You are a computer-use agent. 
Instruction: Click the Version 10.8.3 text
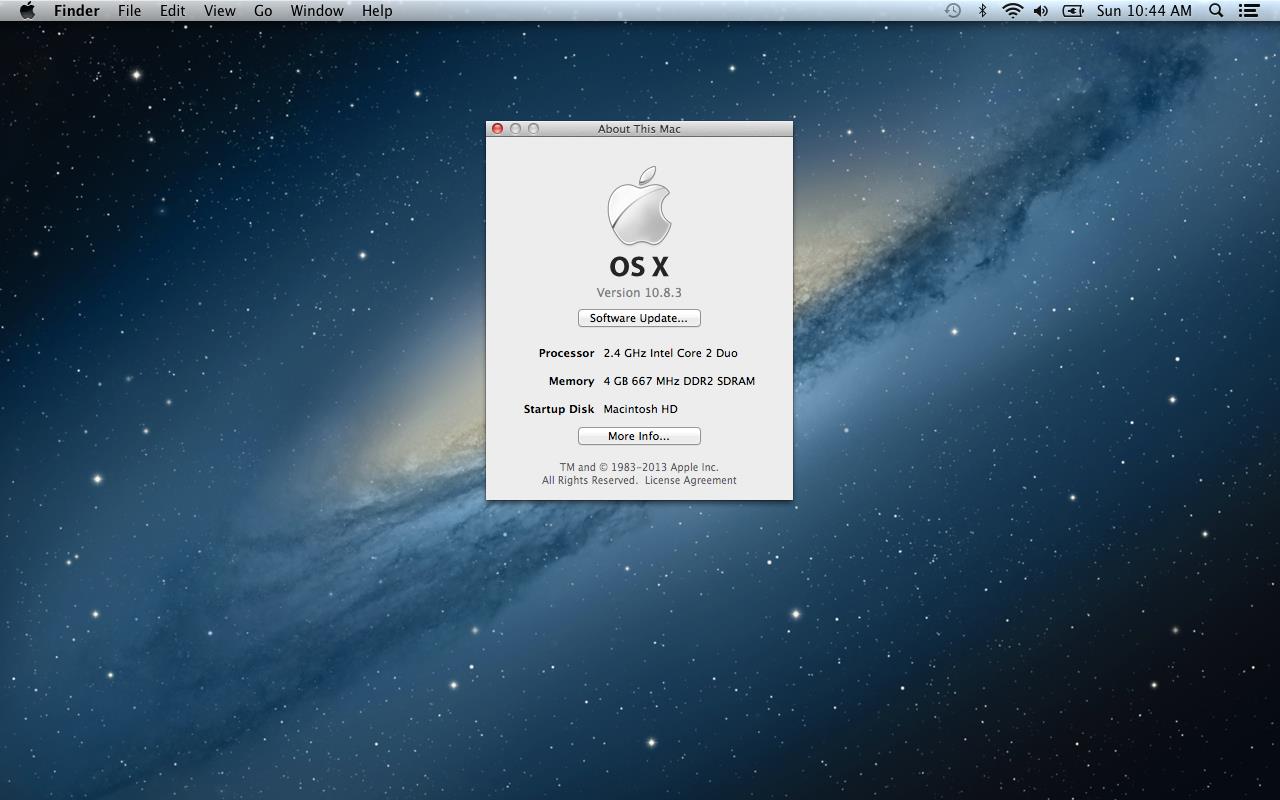tap(639, 293)
